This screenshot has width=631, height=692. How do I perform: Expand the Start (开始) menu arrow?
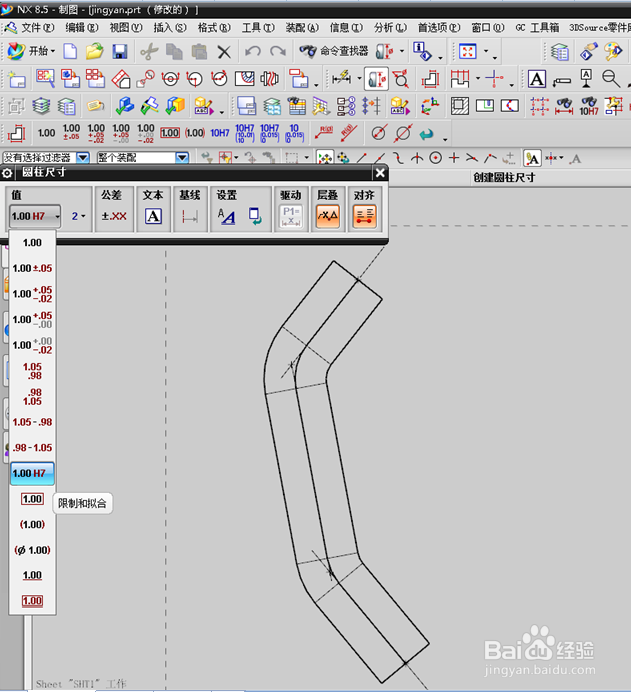tap(53, 52)
